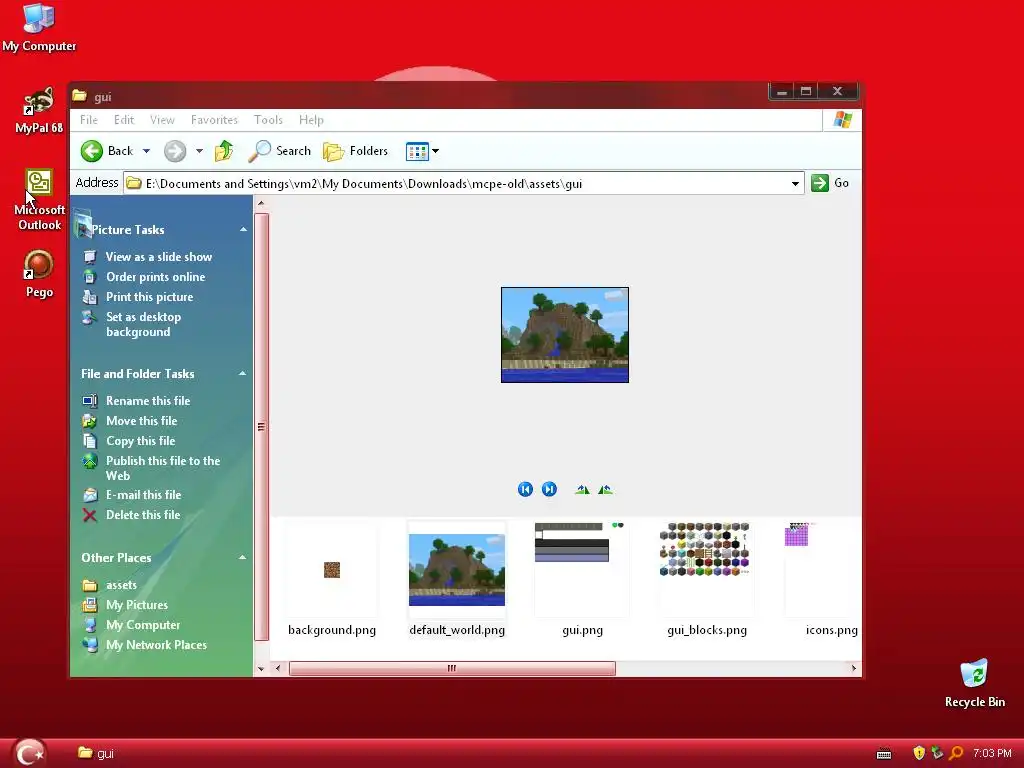Click the gui taskbar button
The image size is (1024, 768).
[96, 753]
